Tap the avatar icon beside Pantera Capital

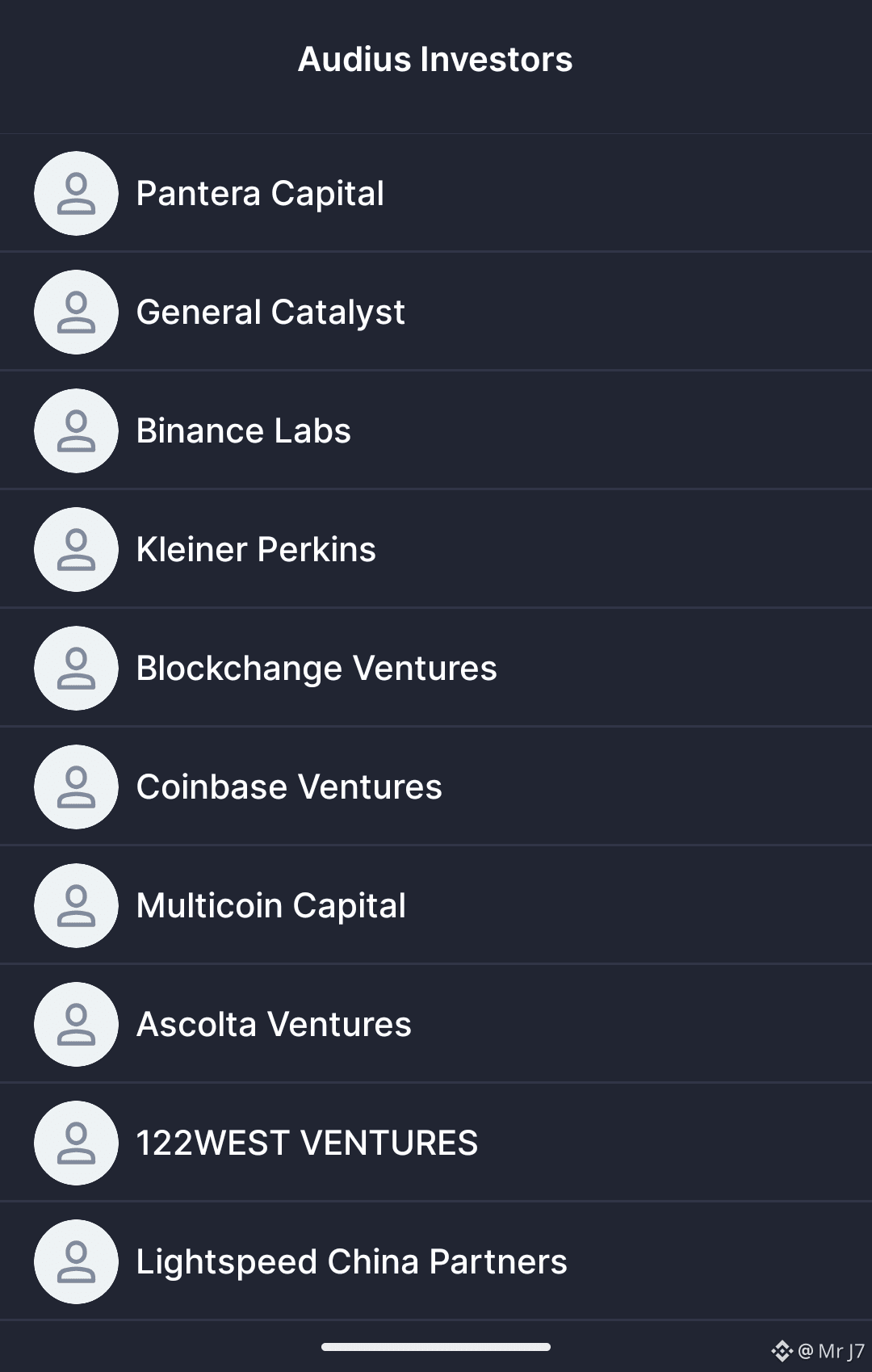click(x=77, y=194)
